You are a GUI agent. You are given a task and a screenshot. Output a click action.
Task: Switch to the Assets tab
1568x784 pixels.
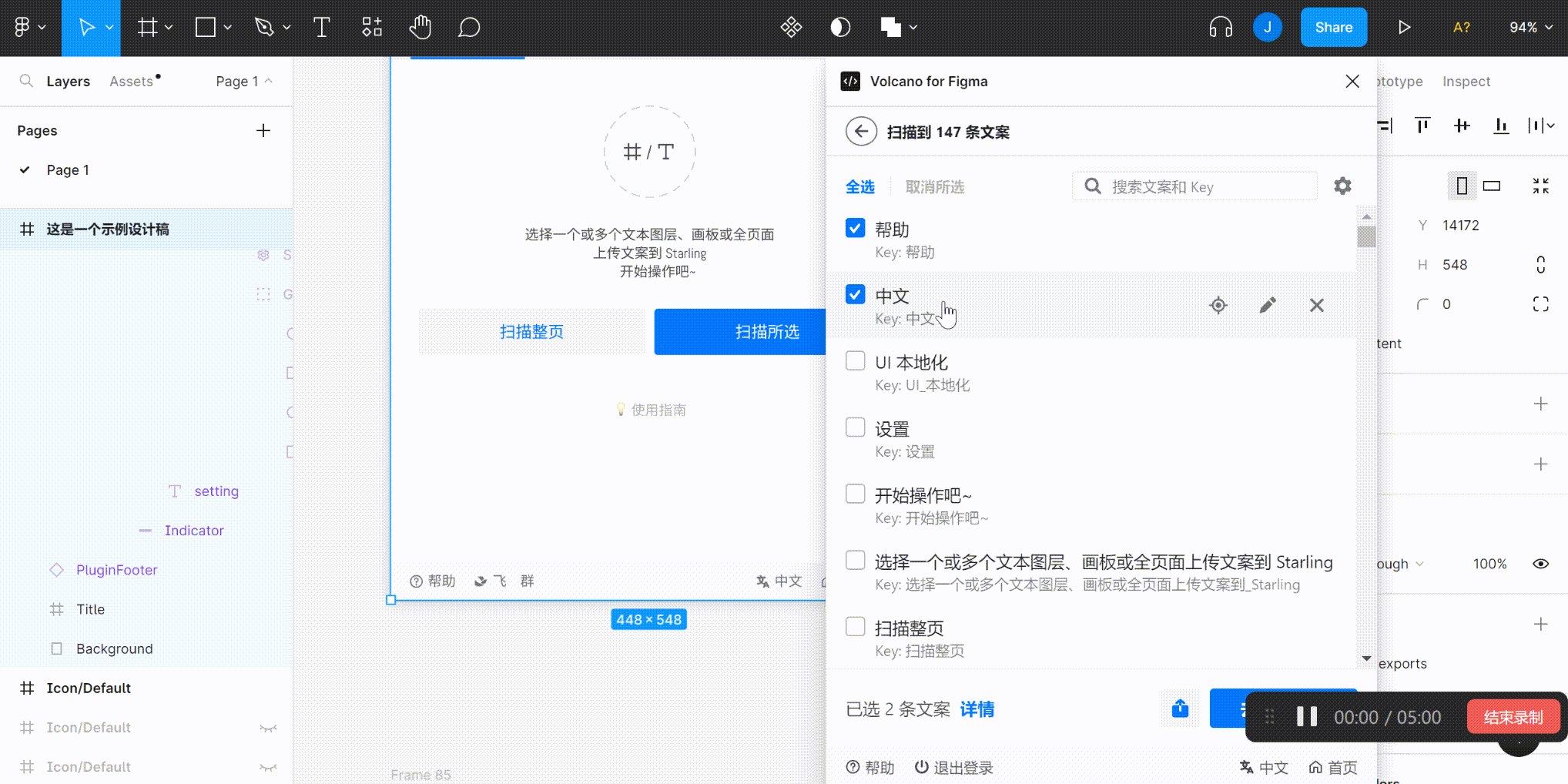point(131,81)
